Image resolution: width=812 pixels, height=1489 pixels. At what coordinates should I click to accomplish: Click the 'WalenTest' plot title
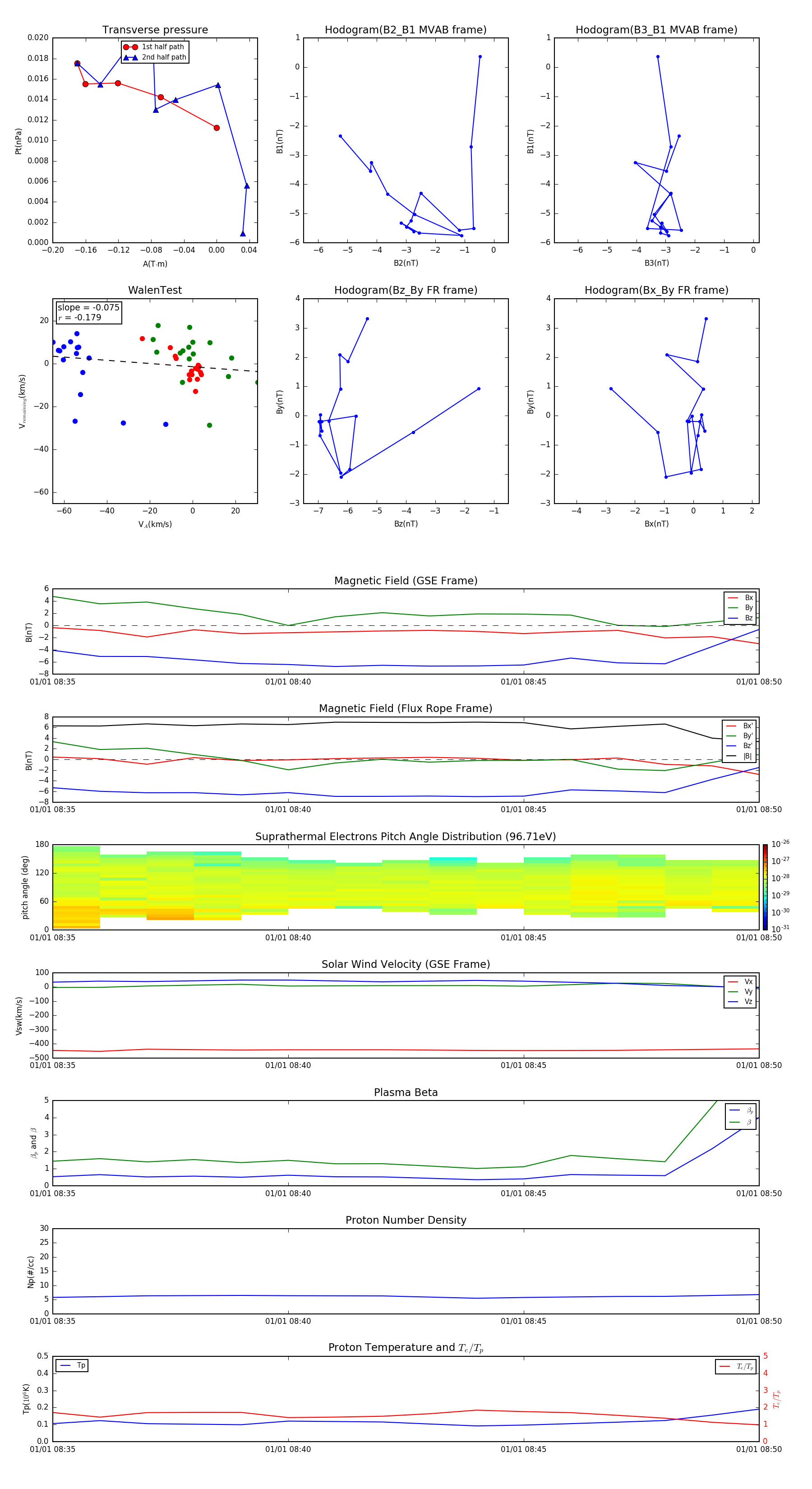pyautogui.click(x=155, y=290)
